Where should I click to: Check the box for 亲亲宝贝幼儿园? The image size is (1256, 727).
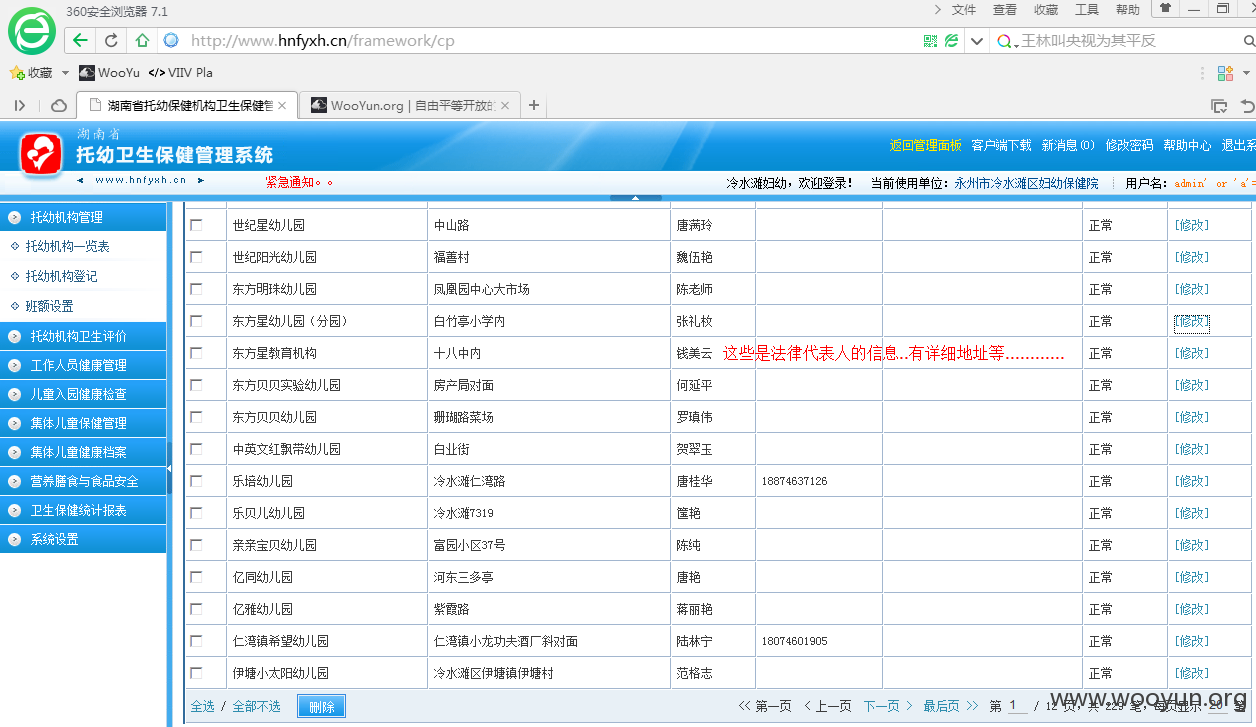coord(196,545)
